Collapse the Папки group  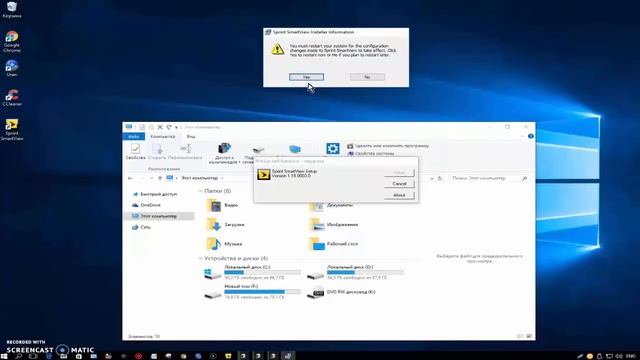(200, 191)
